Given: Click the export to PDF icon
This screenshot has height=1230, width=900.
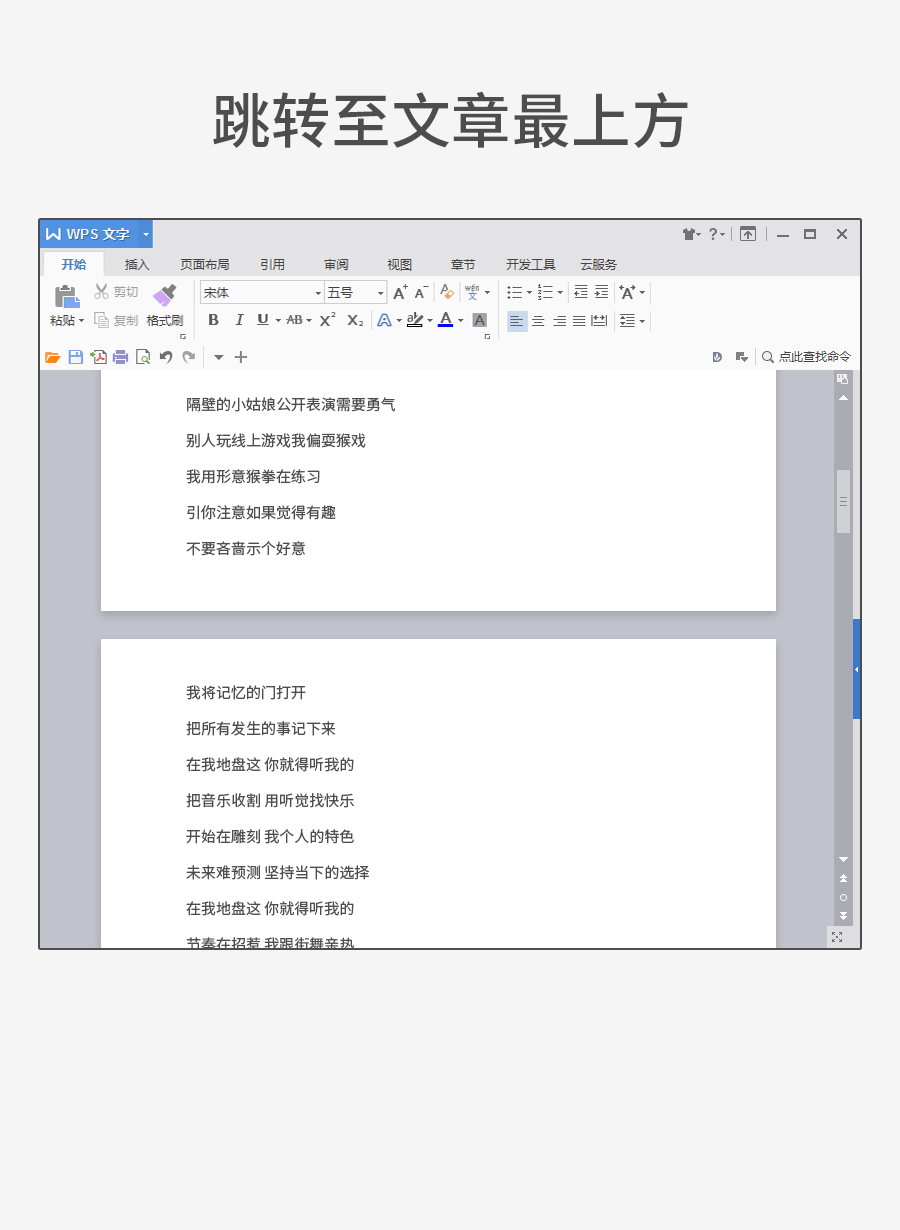Looking at the screenshot, I should (x=98, y=357).
